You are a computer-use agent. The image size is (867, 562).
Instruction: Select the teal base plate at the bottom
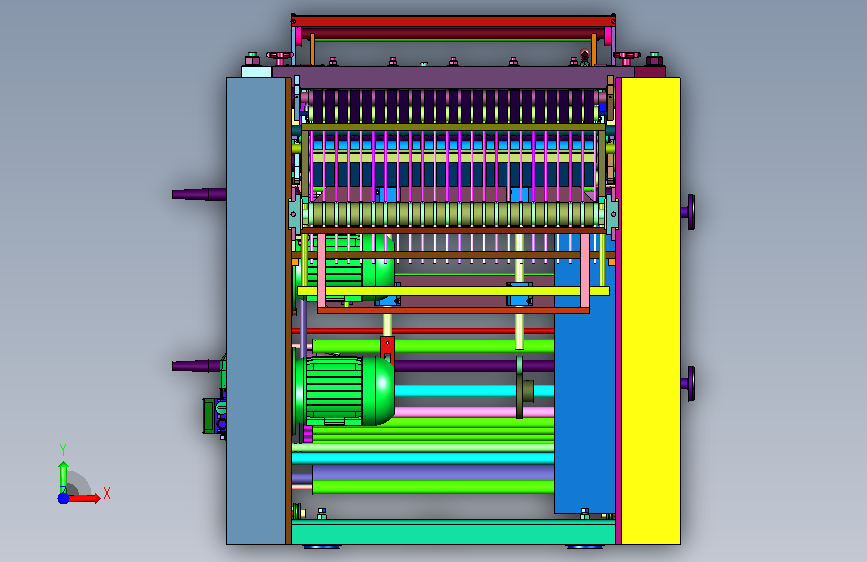453,532
